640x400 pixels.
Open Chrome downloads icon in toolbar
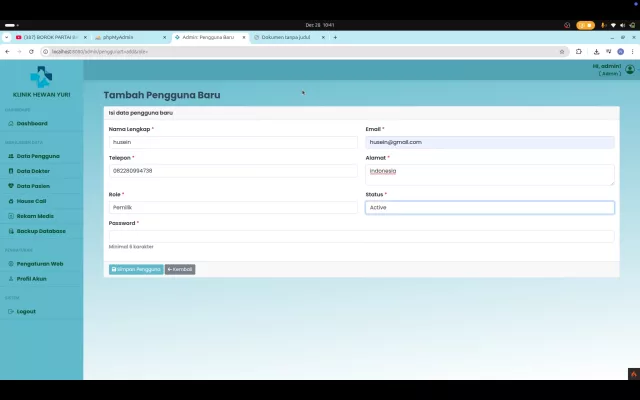pos(596,52)
